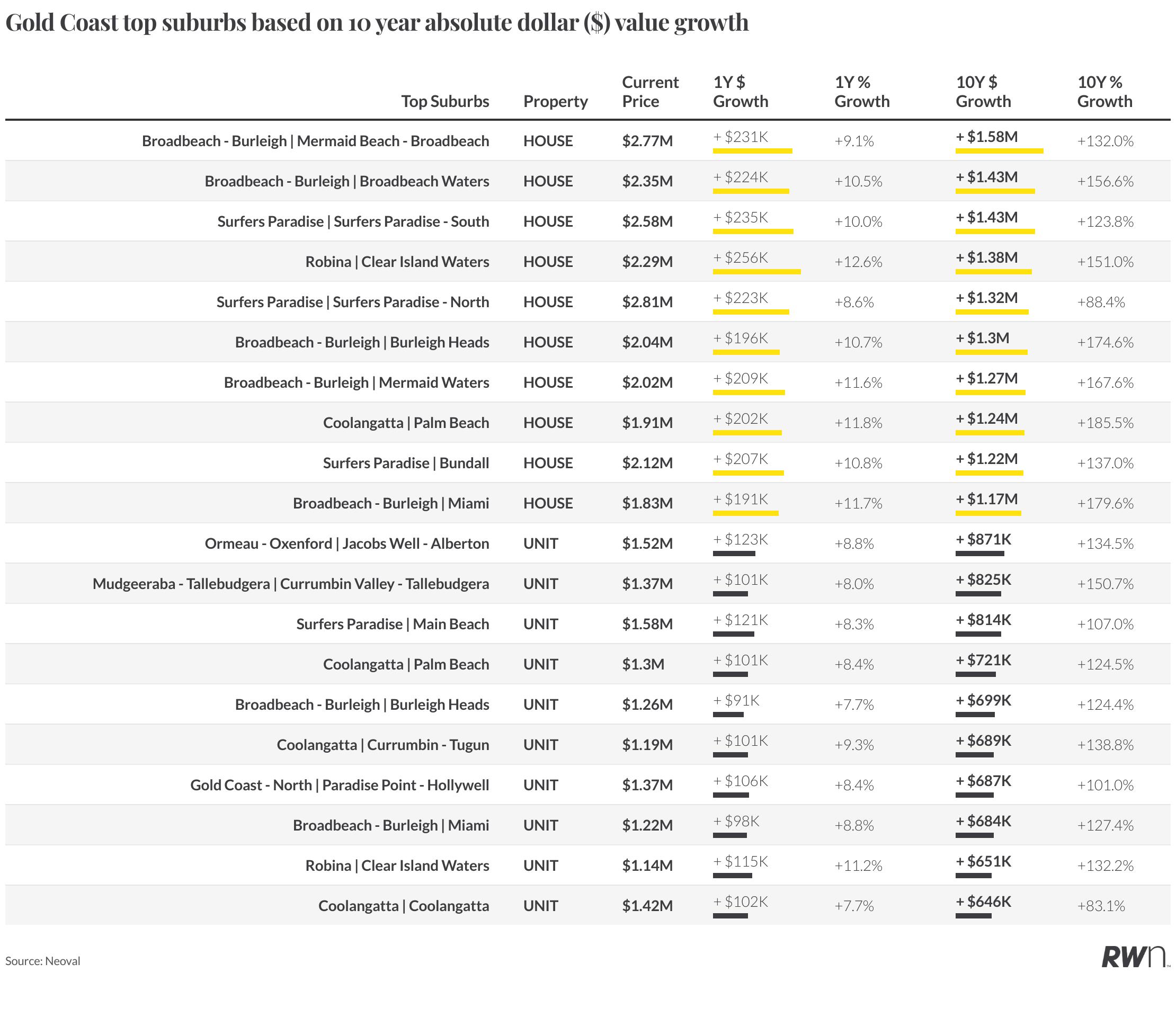
Task: Click the chart title heading
Action: (377, 23)
